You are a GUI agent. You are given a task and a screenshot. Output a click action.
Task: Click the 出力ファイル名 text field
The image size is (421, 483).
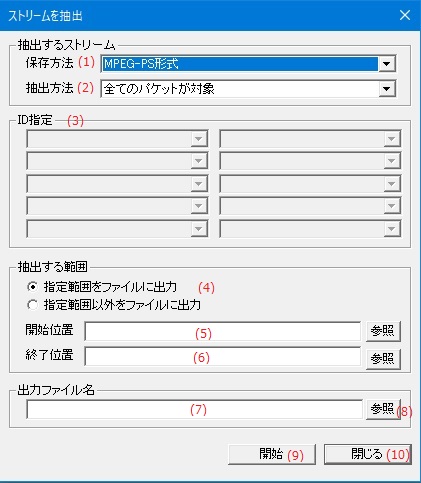pyautogui.click(x=194, y=409)
